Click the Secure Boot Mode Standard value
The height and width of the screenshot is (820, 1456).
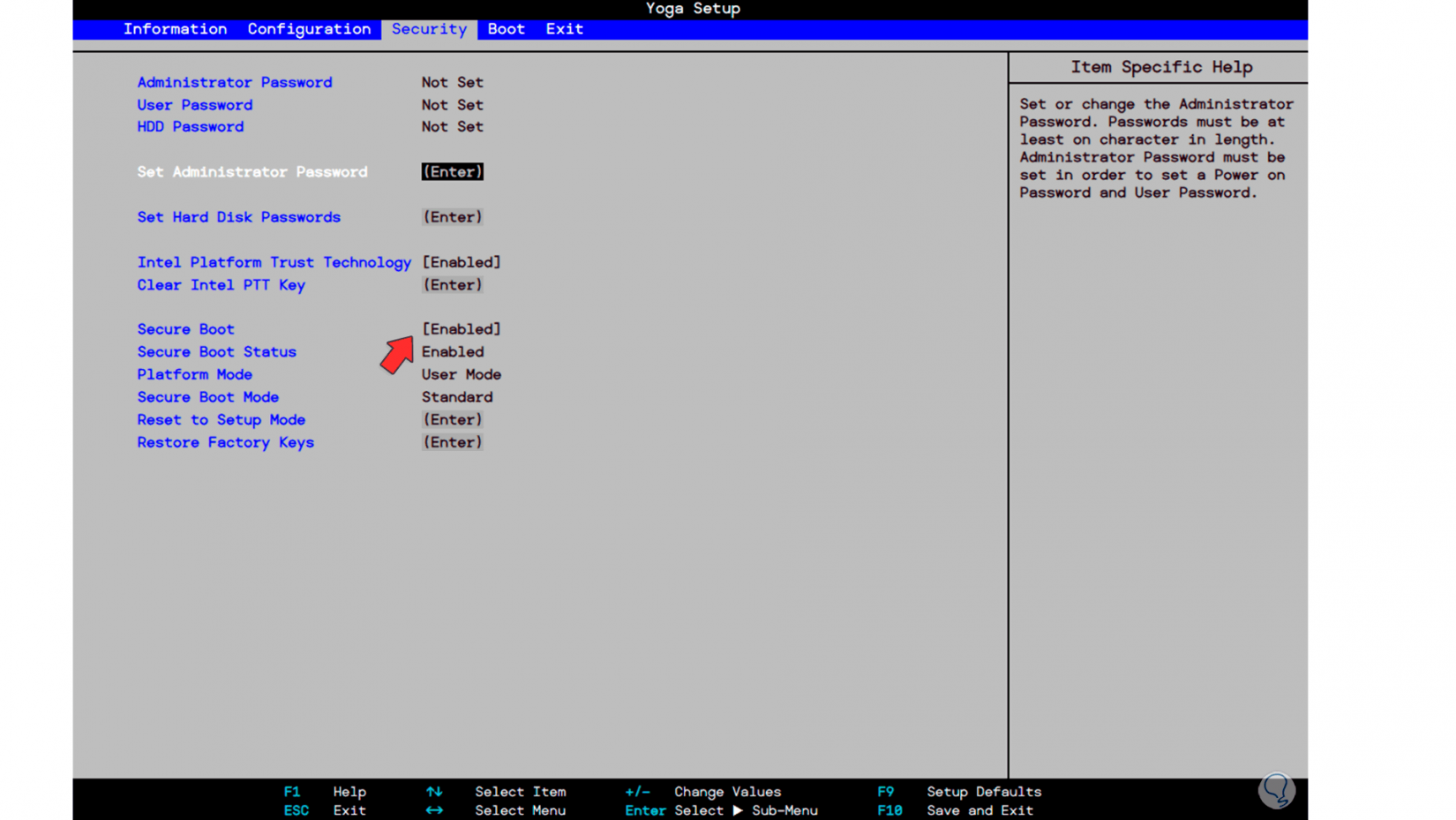click(456, 396)
